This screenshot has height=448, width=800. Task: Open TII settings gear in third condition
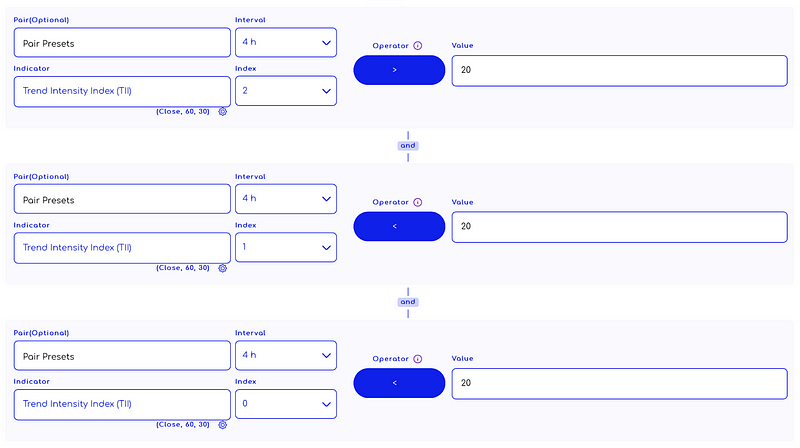pos(222,425)
